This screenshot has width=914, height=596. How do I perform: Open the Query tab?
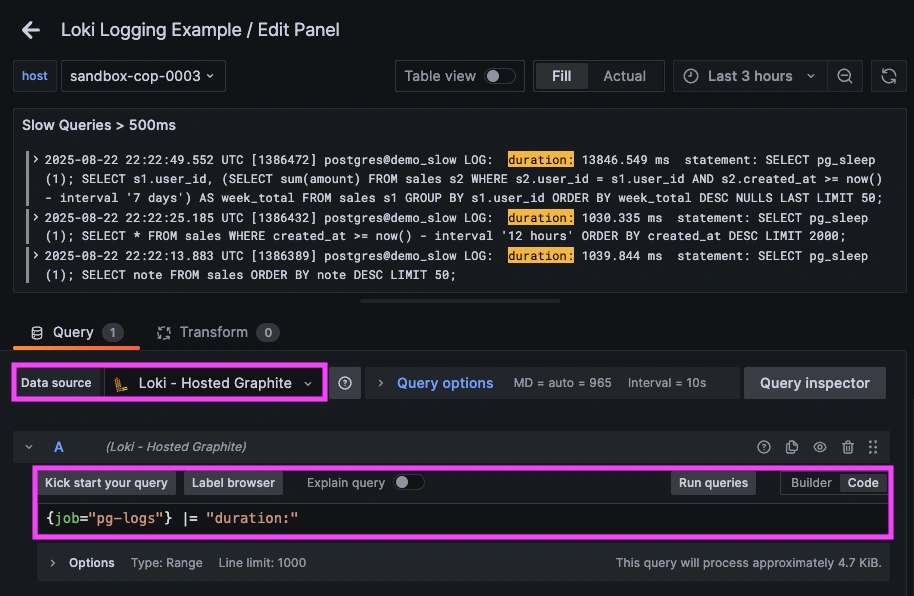(76, 332)
